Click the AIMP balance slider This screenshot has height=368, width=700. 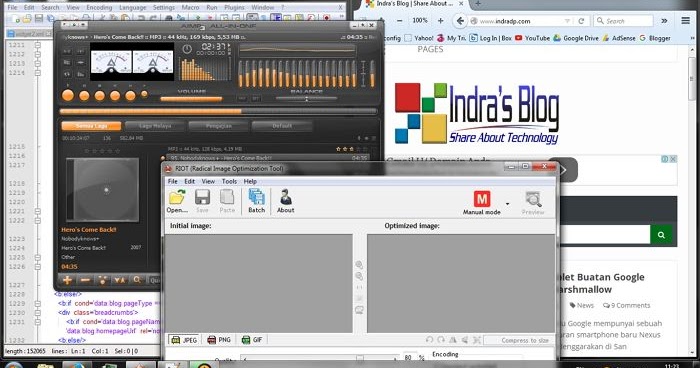pos(306,99)
